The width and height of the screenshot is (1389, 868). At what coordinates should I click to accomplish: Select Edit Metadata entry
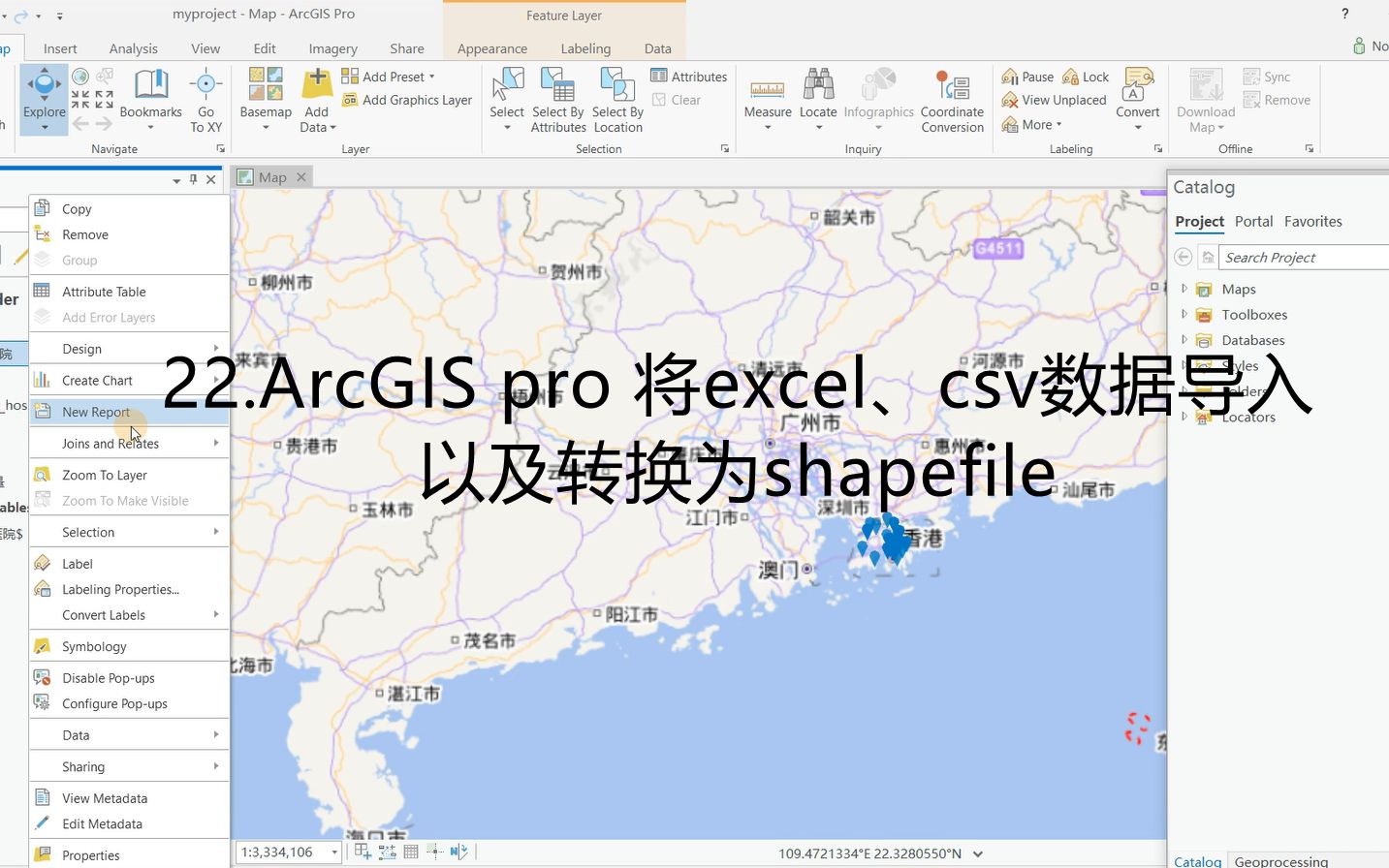129,823
